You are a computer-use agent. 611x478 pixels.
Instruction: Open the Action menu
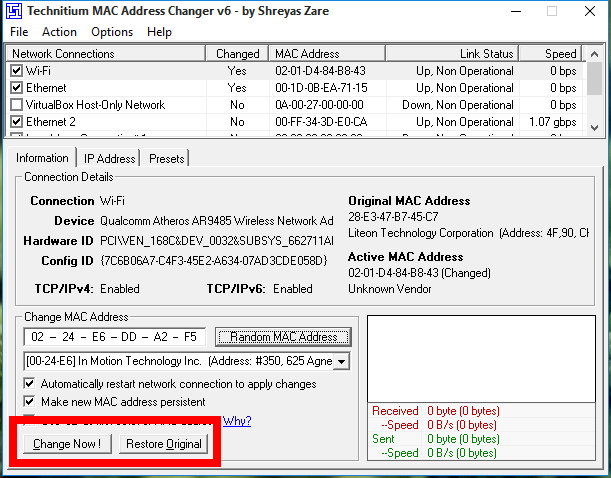pos(59,32)
